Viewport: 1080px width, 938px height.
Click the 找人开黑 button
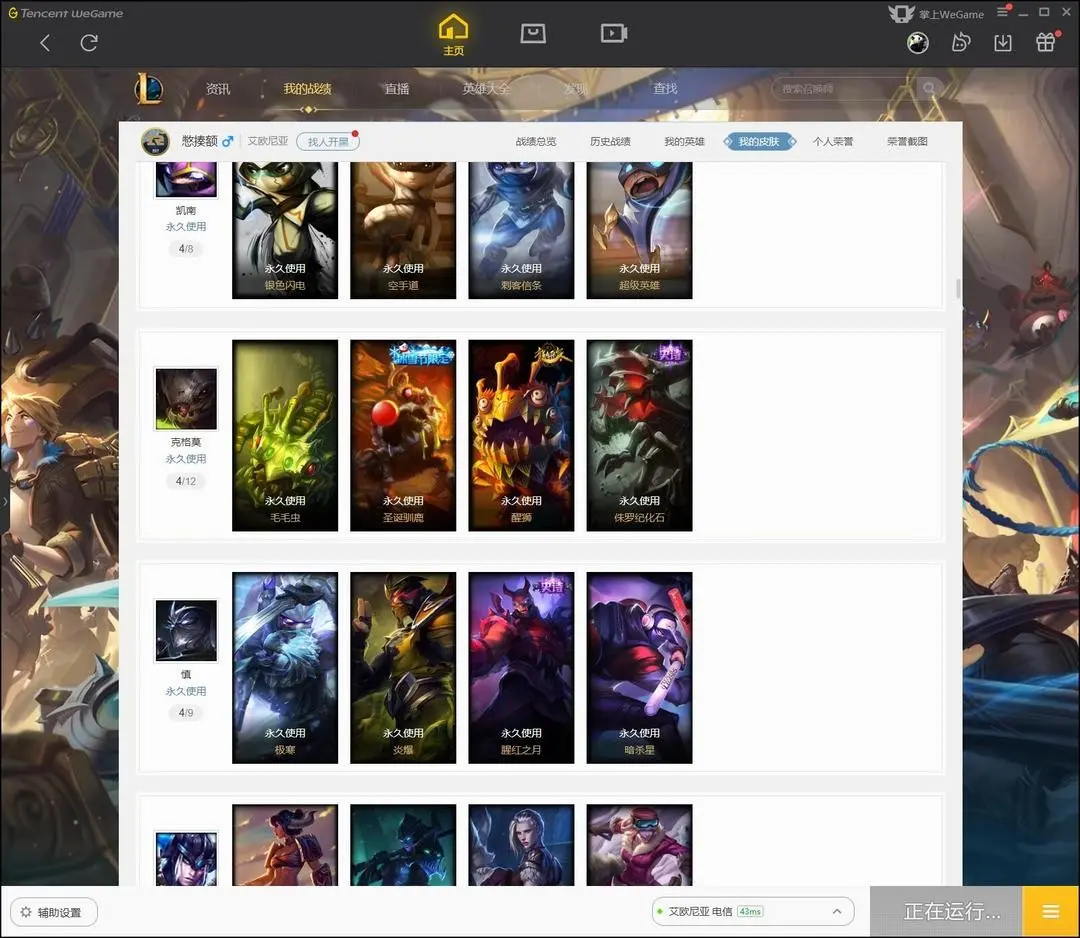[328, 141]
